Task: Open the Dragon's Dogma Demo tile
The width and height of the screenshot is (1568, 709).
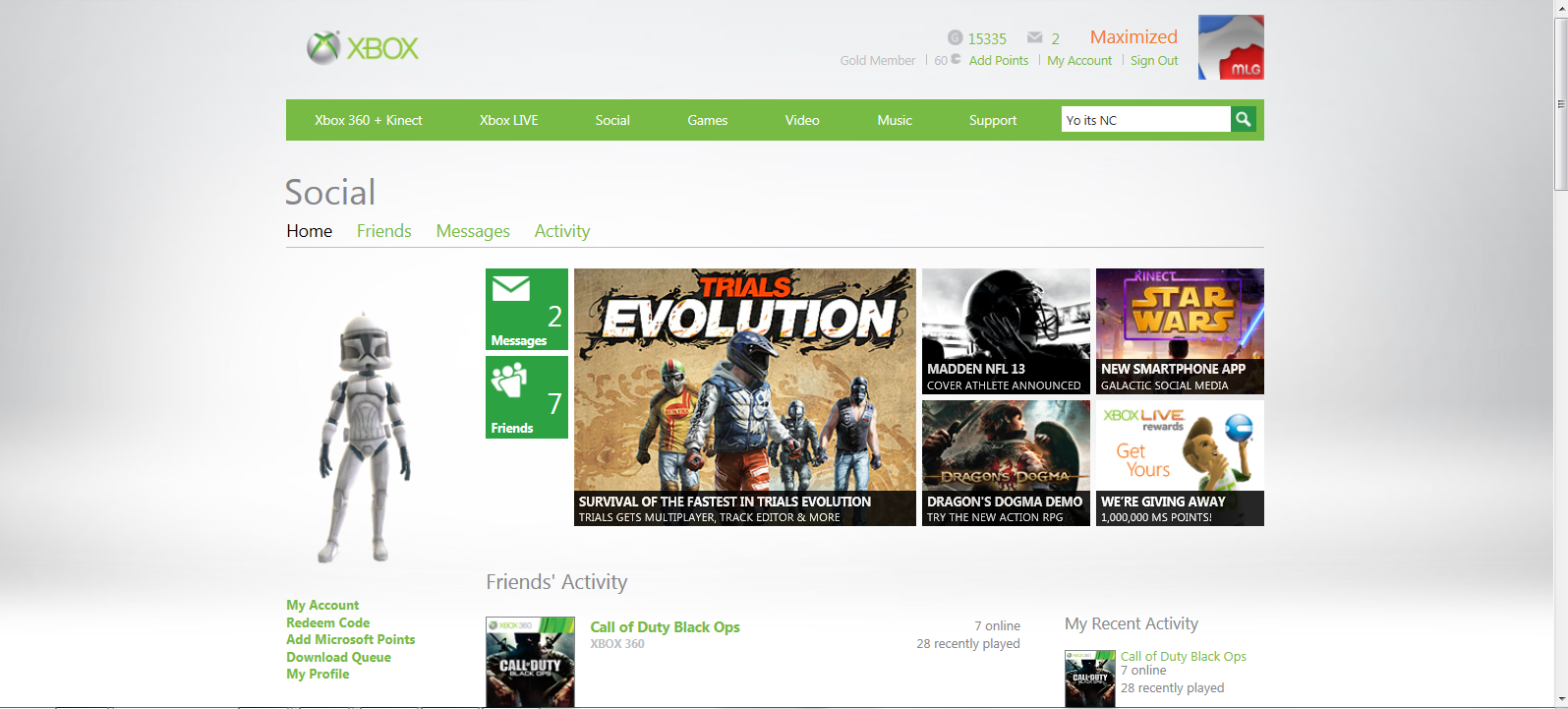Action: (1006, 463)
